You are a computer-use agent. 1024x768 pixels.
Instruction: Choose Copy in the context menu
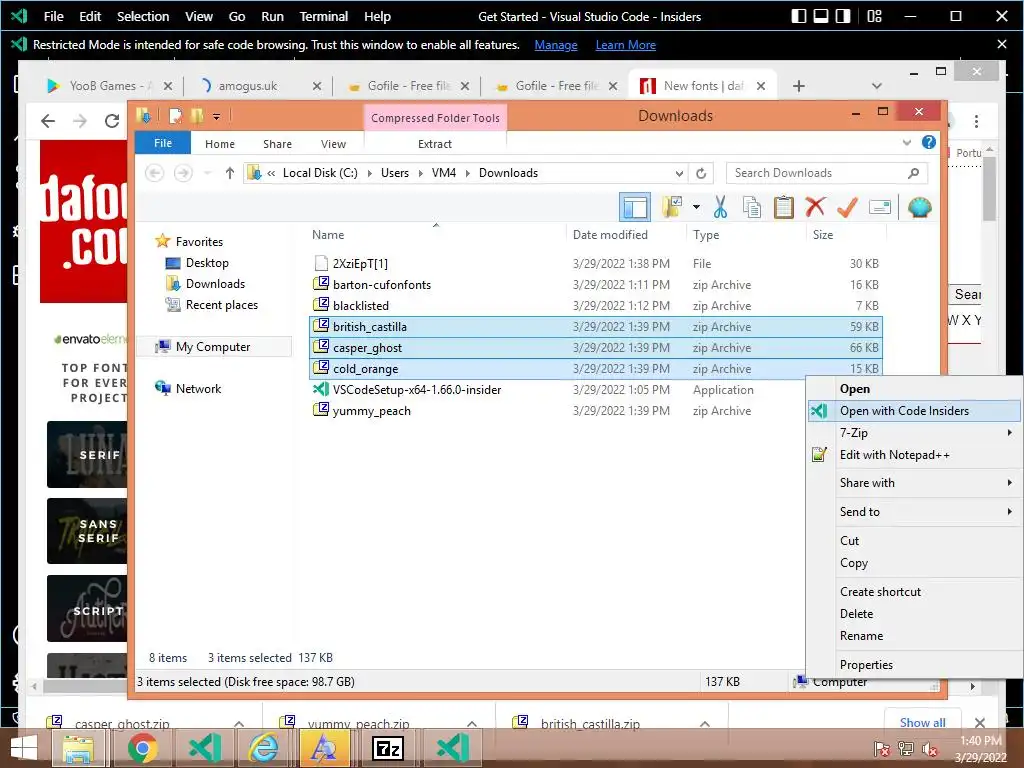pyautogui.click(x=914, y=563)
